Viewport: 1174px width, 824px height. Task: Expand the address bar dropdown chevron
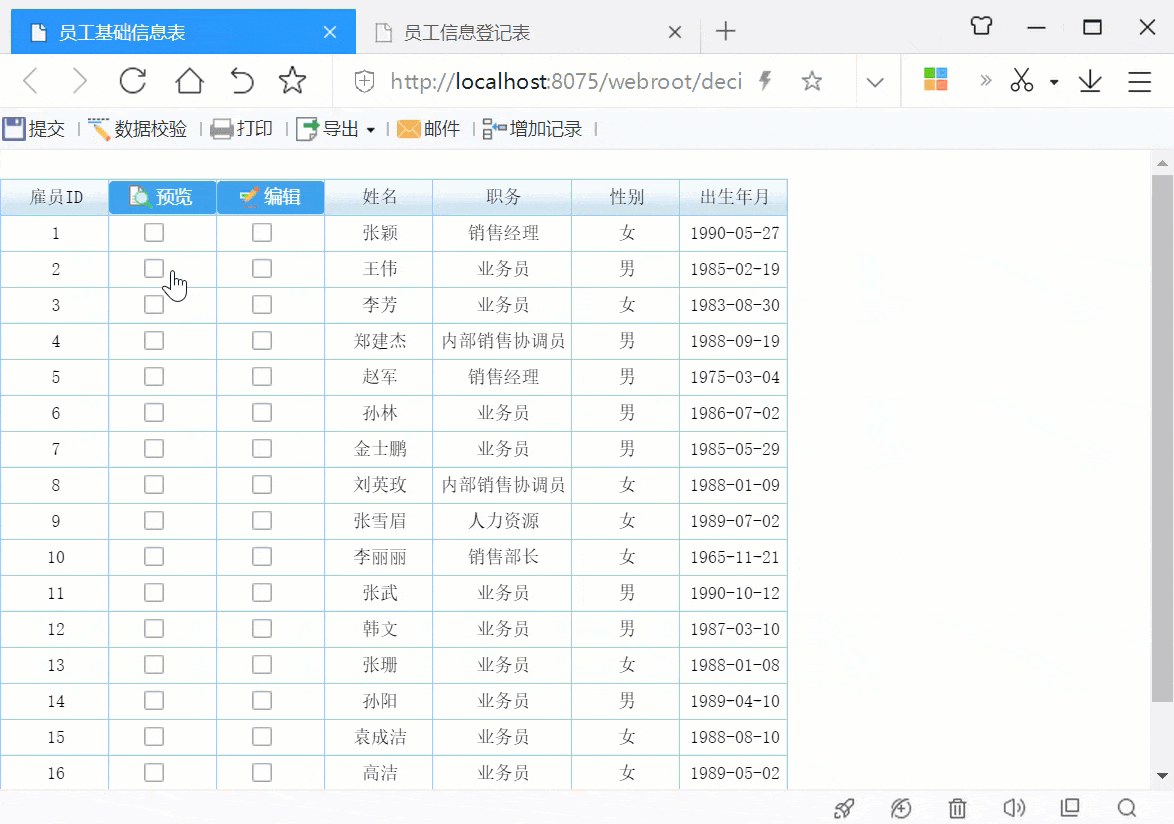pyautogui.click(x=875, y=82)
